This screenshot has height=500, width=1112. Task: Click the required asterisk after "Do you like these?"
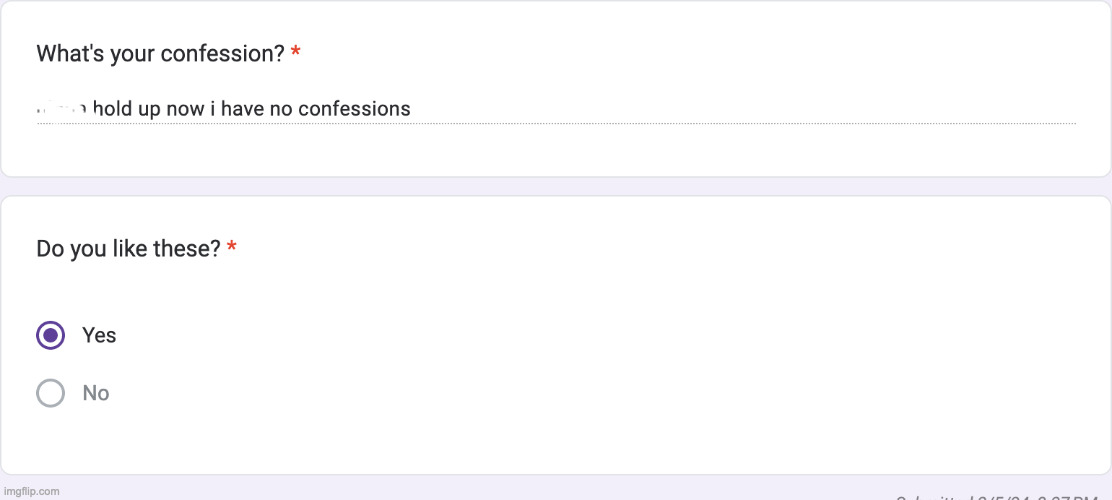tap(232, 248)
